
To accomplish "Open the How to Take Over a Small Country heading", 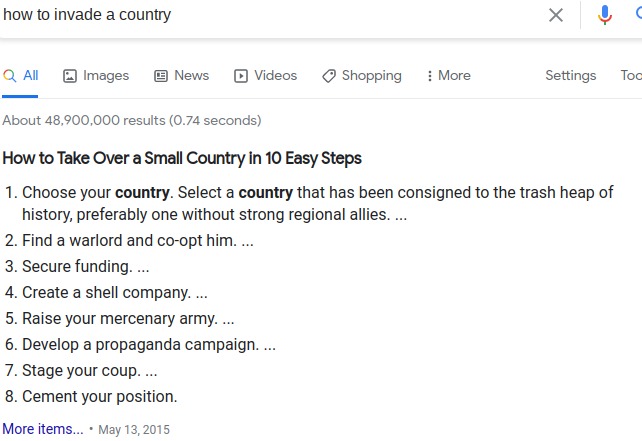I will coord(182,158).
